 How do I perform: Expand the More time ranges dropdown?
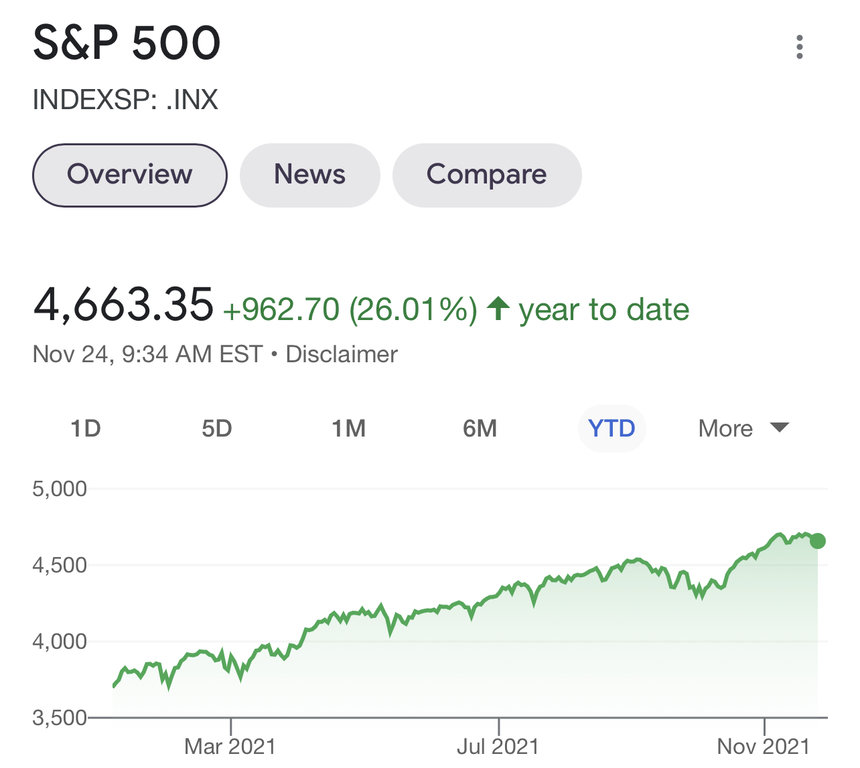(743, 429)
